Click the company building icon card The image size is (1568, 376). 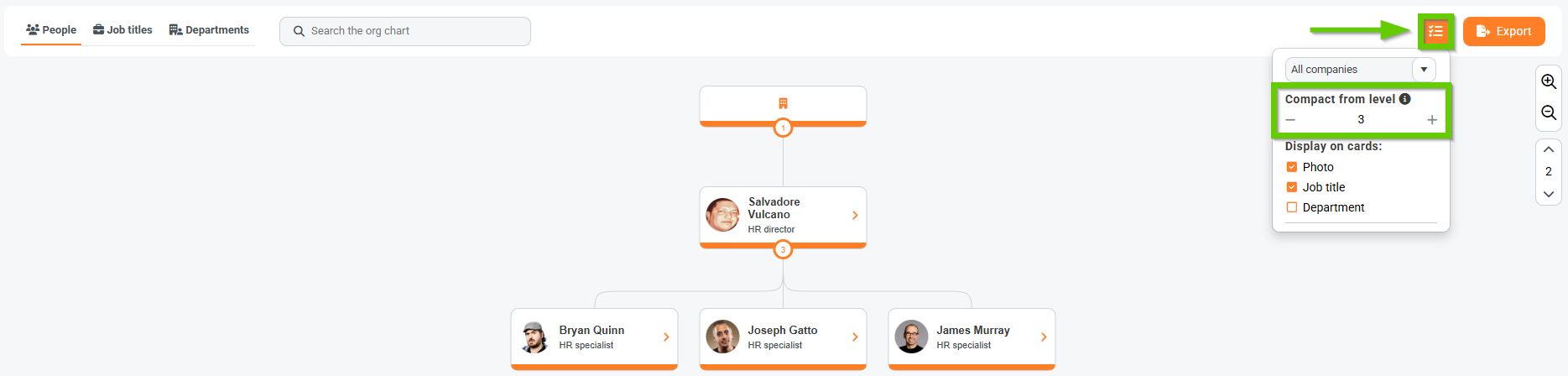click(783, 104)
